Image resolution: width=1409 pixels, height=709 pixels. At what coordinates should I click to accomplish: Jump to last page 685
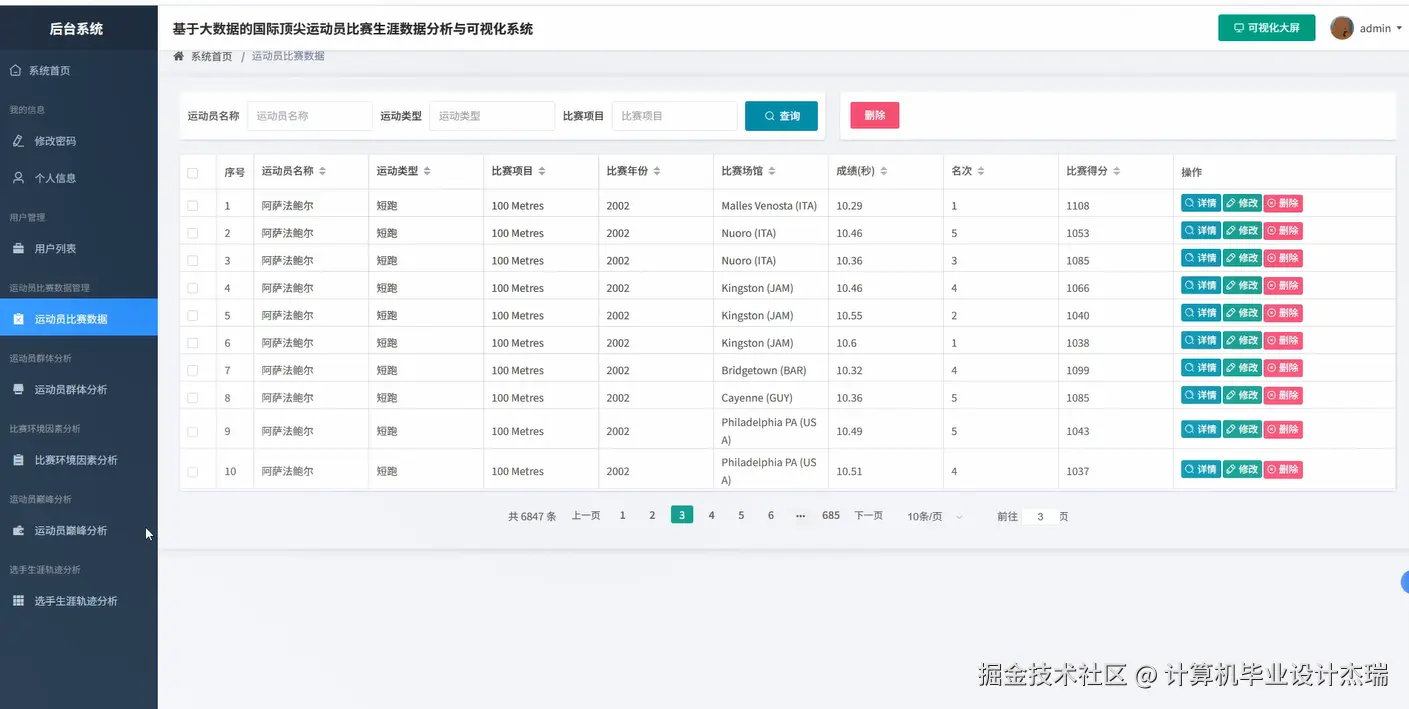click(x=831, y=516)
